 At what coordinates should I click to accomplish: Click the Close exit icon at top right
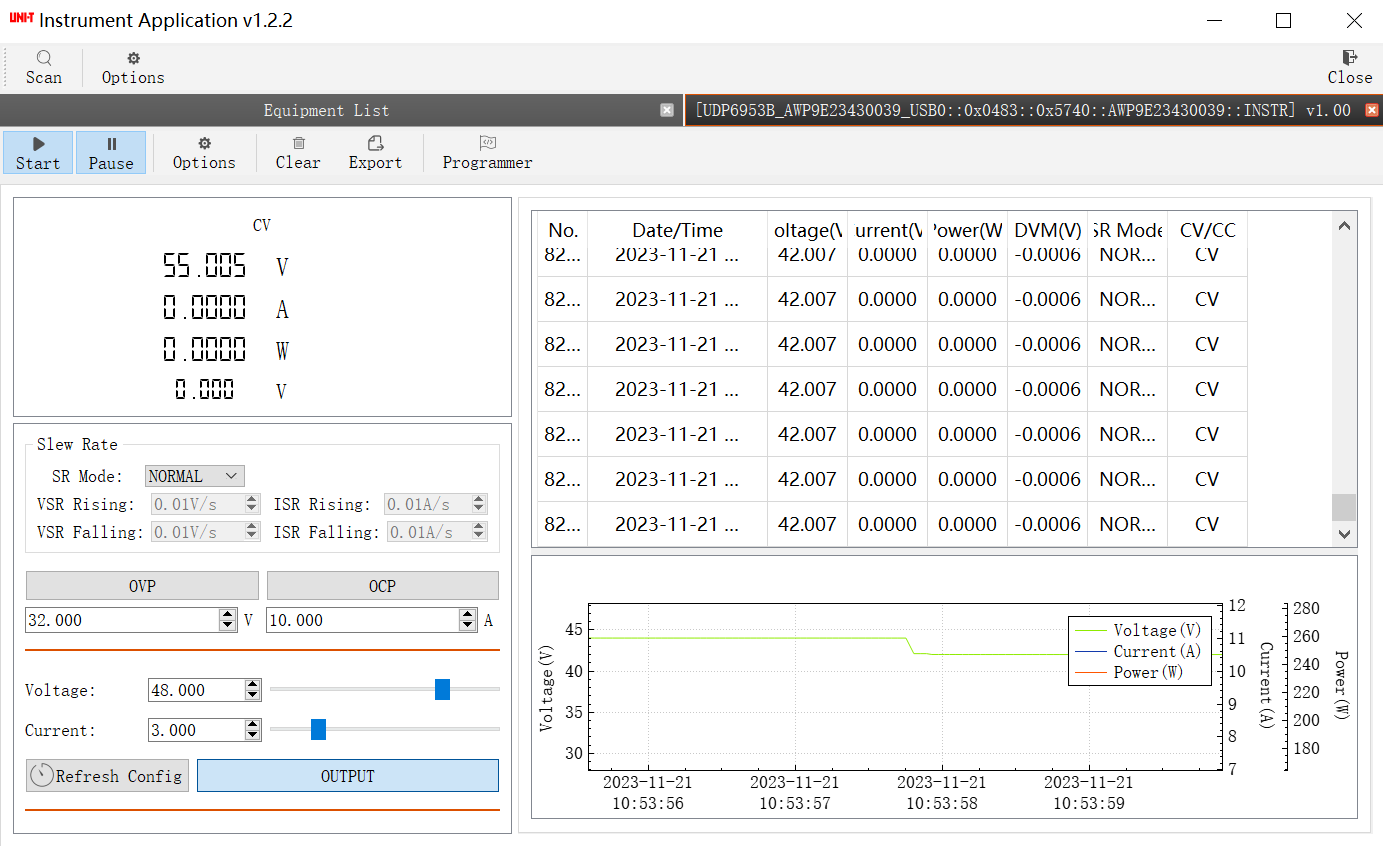pos(1349,58)
